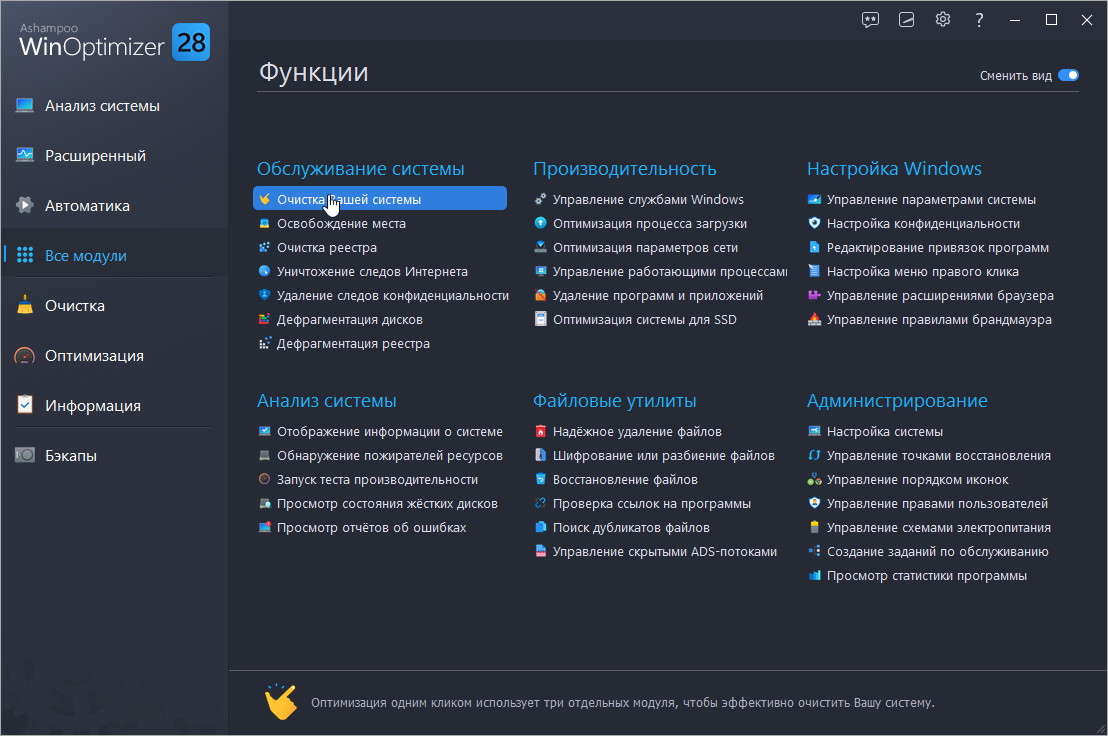Click battery icon beside 'Управление схемами электропитания'
1108x736 pixels.
point(814,526)
